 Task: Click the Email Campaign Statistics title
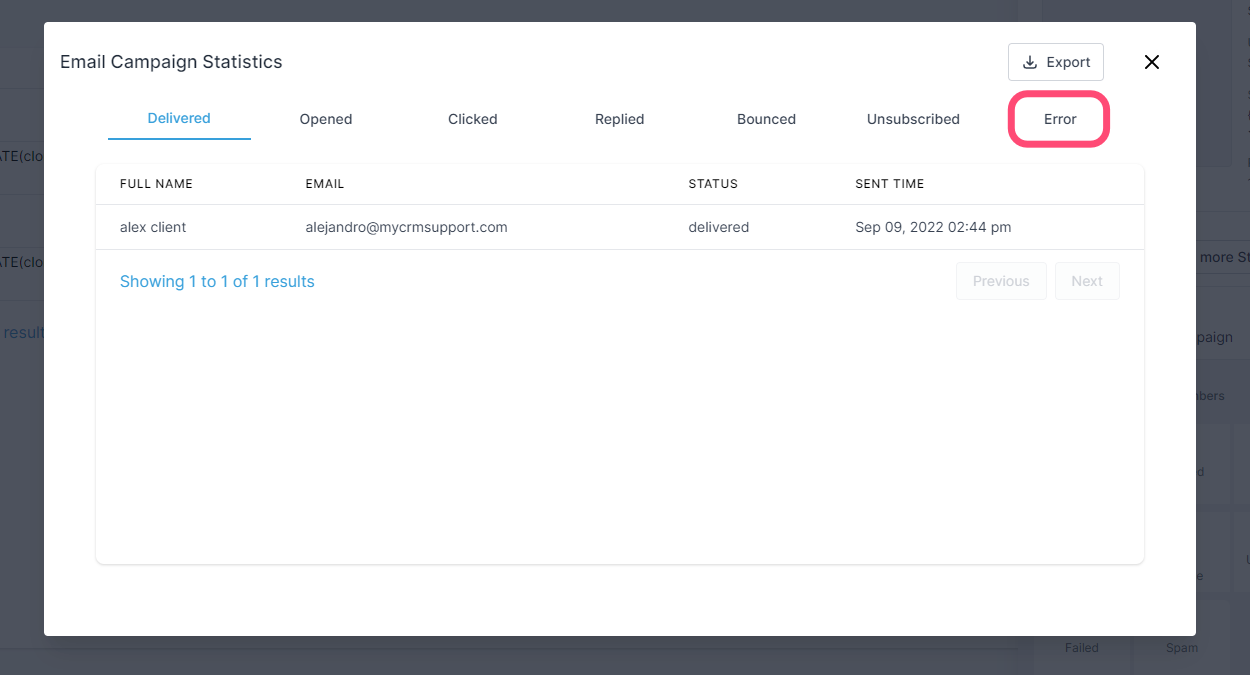[x=171, y=62]
